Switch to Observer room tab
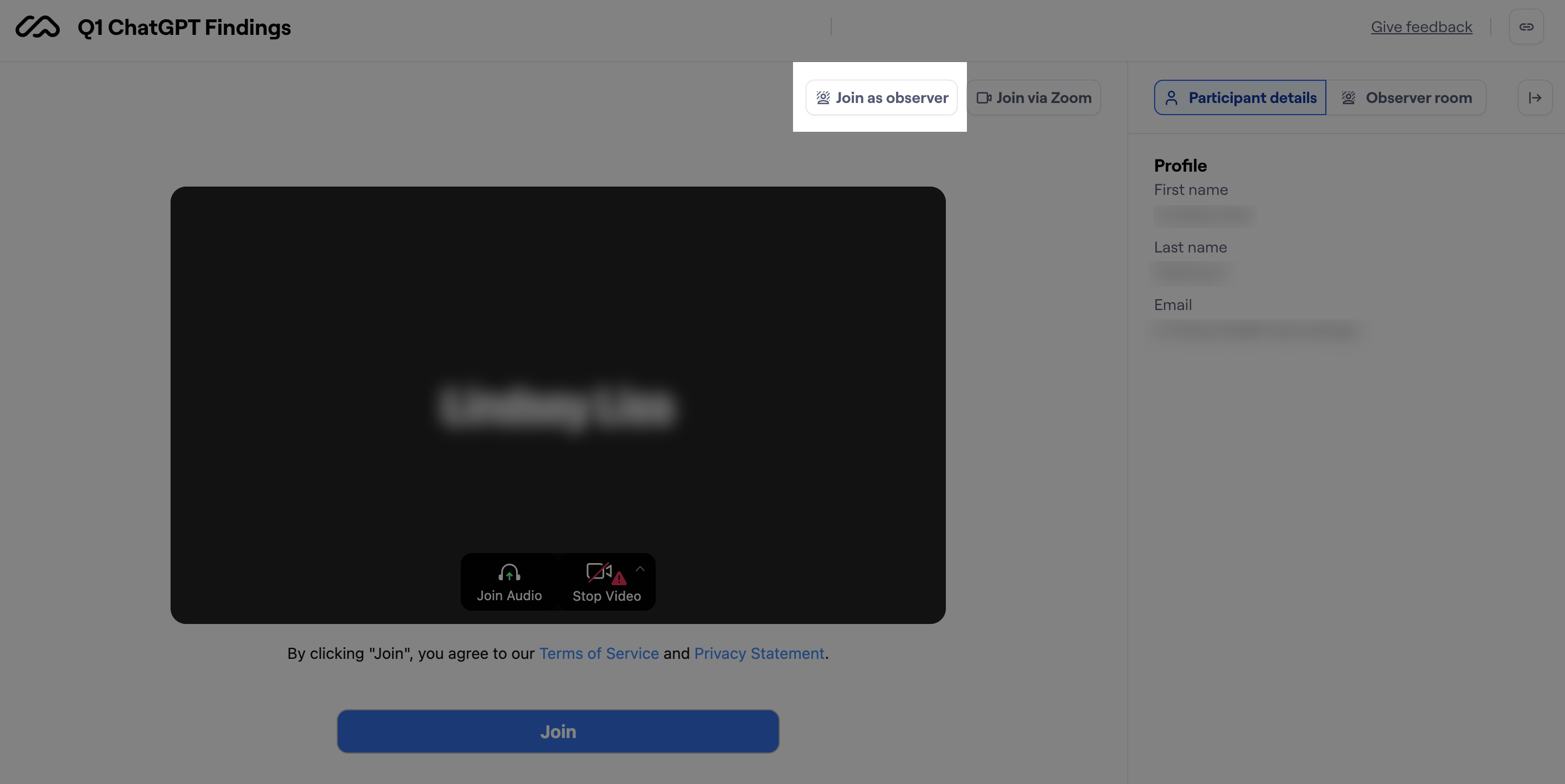Screen dimensions: 1565x784 1406,98
